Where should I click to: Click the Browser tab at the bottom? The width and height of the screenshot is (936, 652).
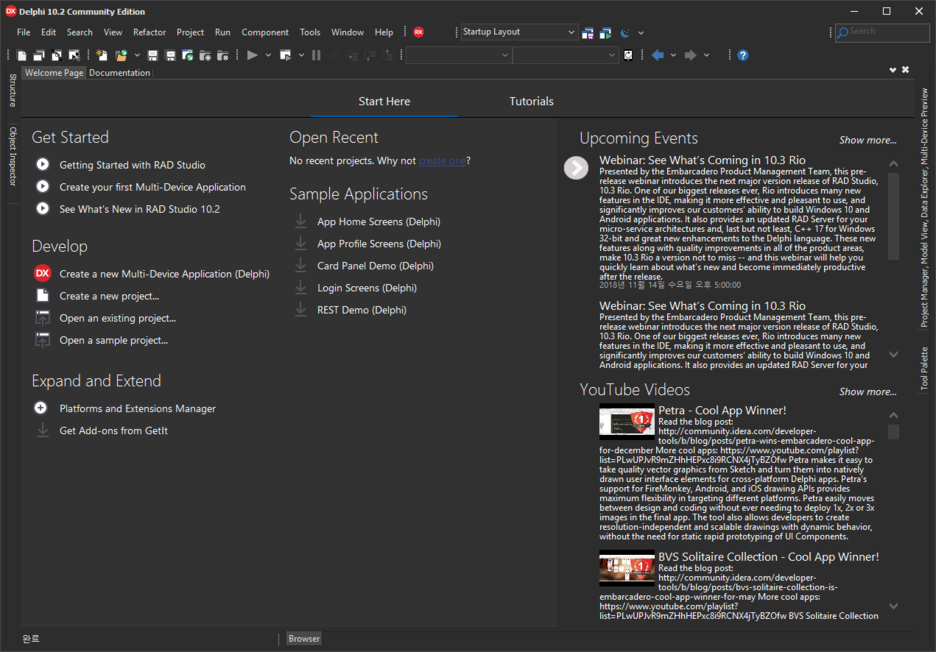click(304, 638)
